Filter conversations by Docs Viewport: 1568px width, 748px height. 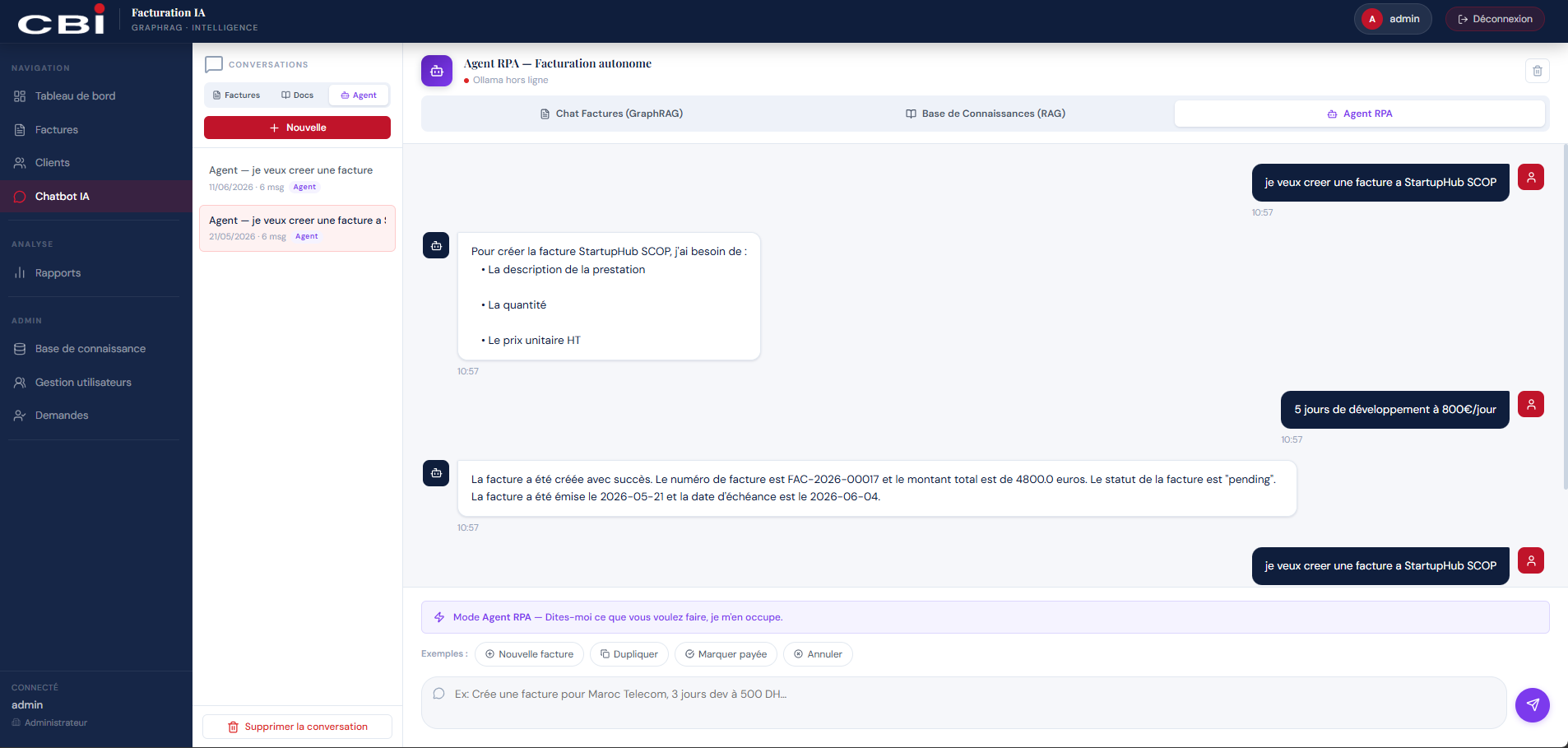297,95
